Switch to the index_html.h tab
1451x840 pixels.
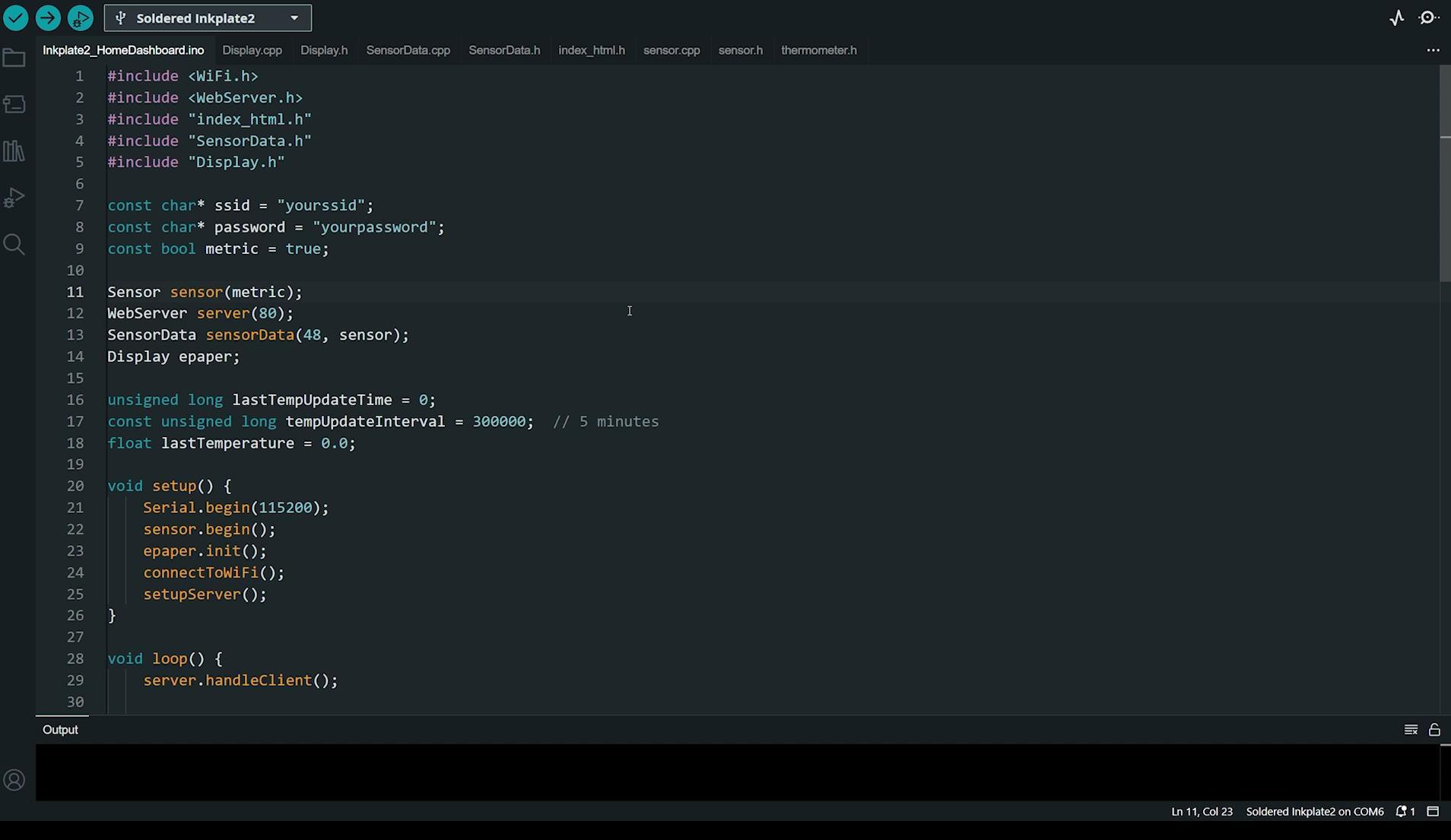point(592,50)
